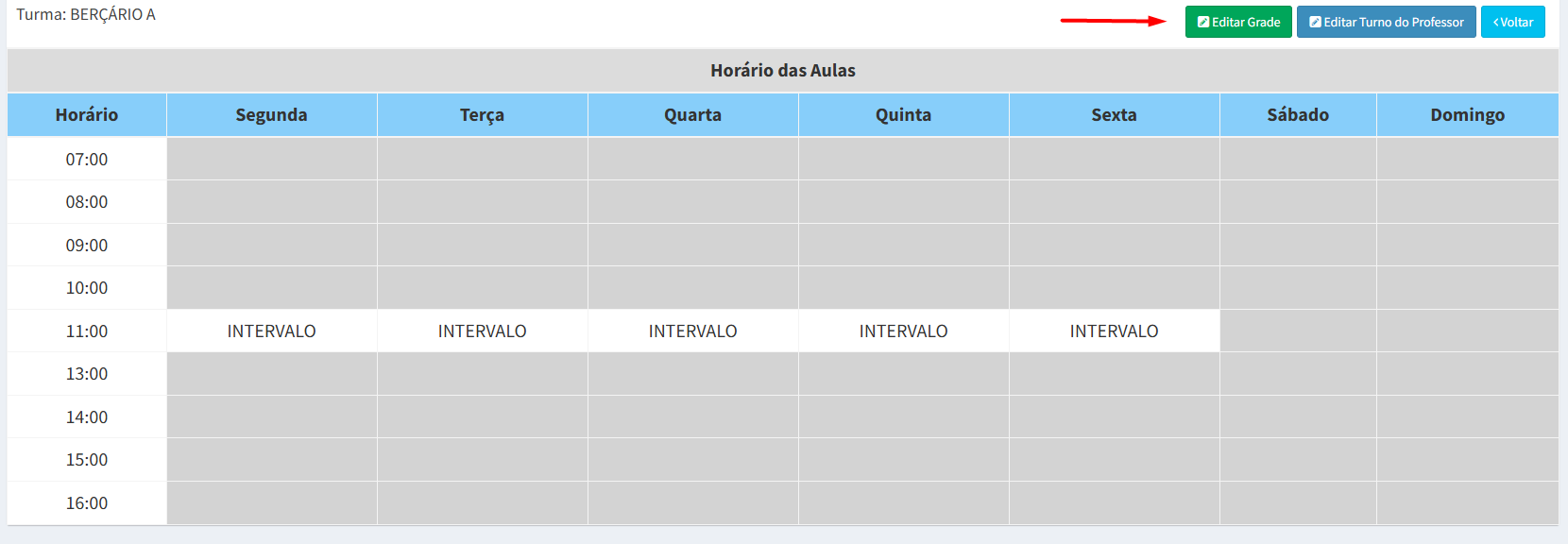
Task: Click the Editar Turno do Professor button
Action: click(x=1386, y=23)
